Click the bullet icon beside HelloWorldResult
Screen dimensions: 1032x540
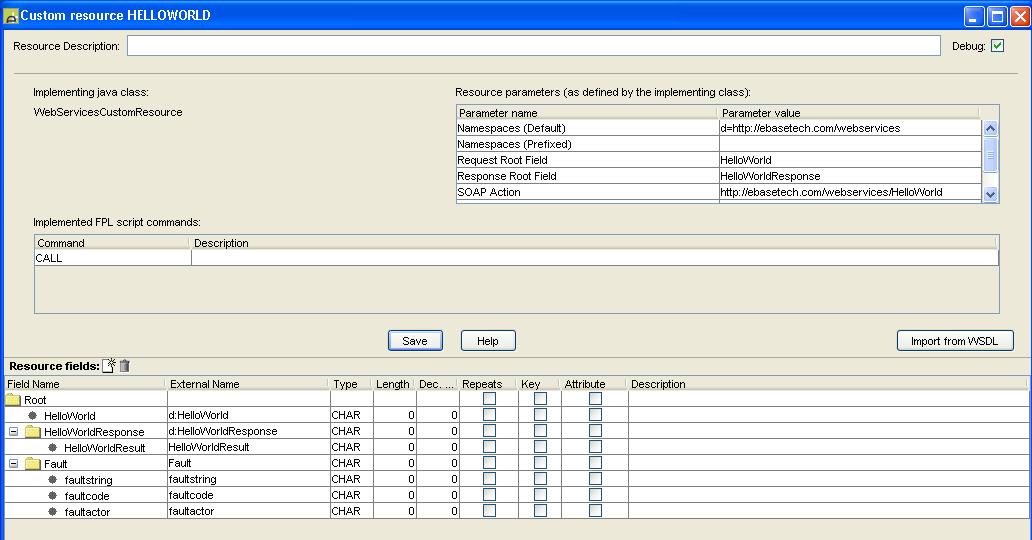coord(53,448)
